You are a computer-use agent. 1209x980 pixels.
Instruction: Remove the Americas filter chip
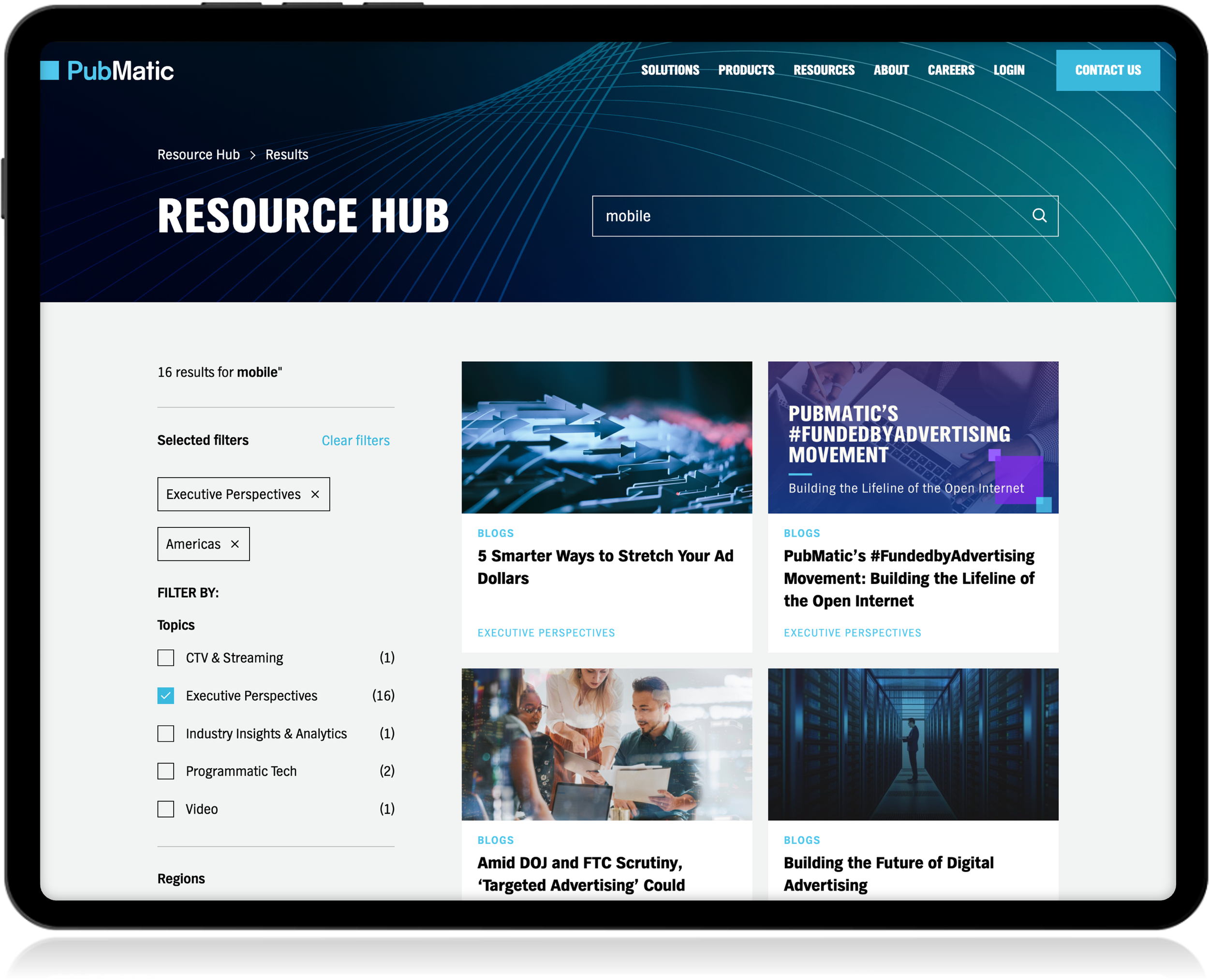tap(236, 543)
